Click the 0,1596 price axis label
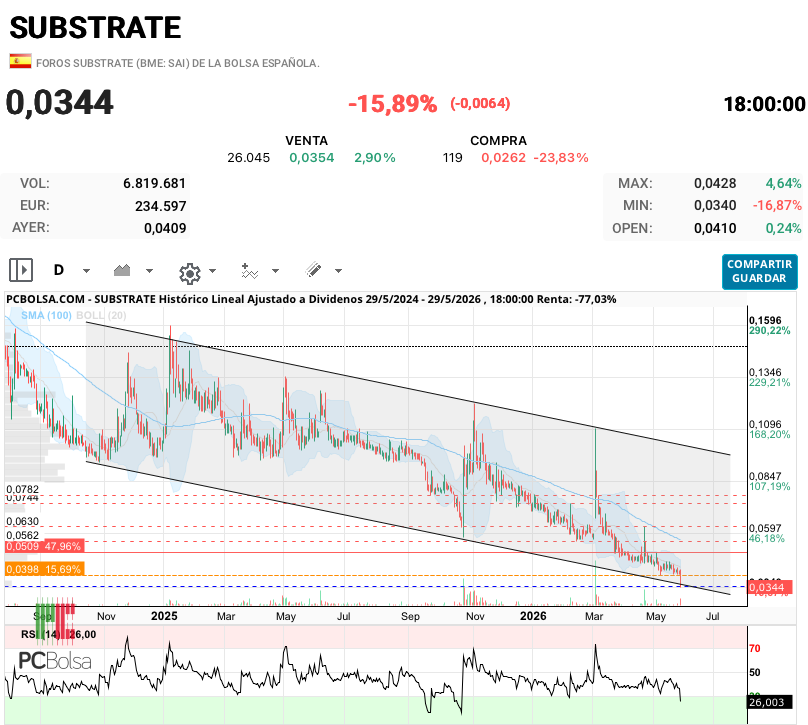Screen dimensions: 808x725 [765, 321]
